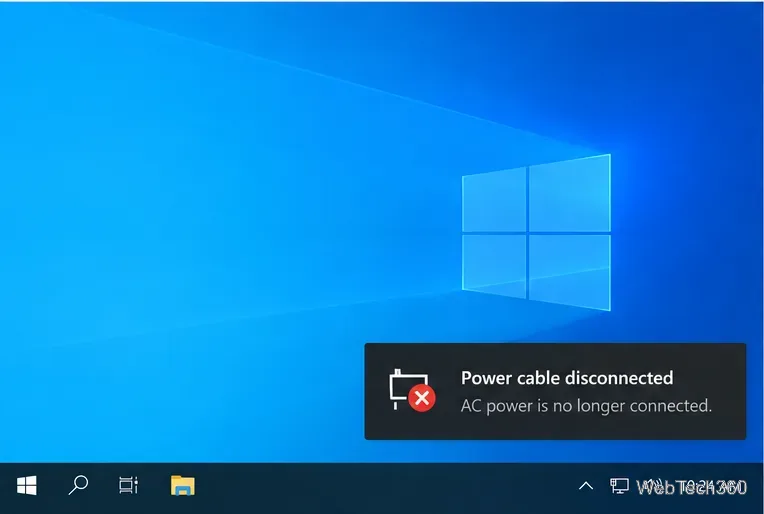The image size is (764, 514).
Task: Click the power cable disconnected notification icon
Action: point(412,391)
